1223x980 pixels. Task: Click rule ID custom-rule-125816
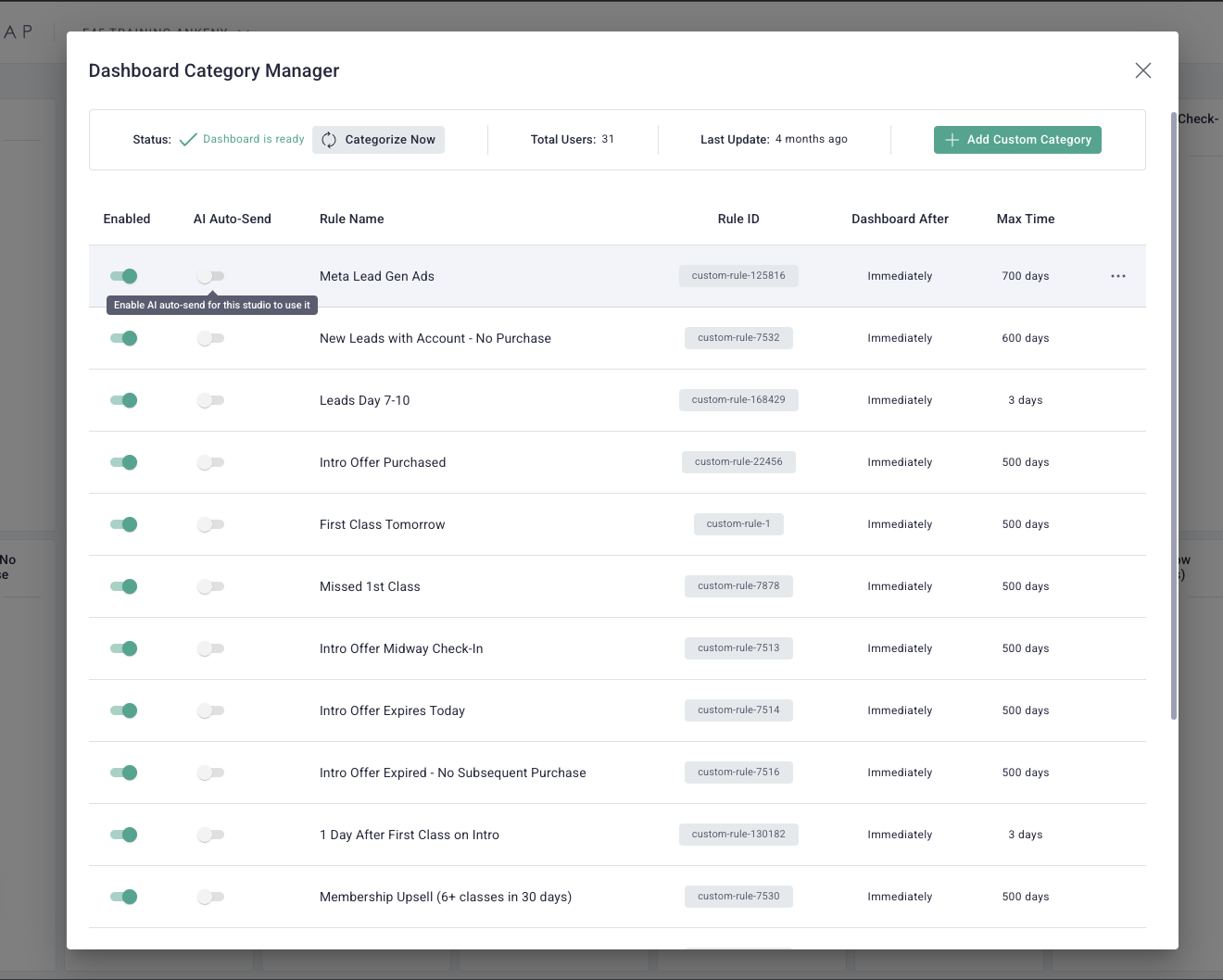[738, 276]
